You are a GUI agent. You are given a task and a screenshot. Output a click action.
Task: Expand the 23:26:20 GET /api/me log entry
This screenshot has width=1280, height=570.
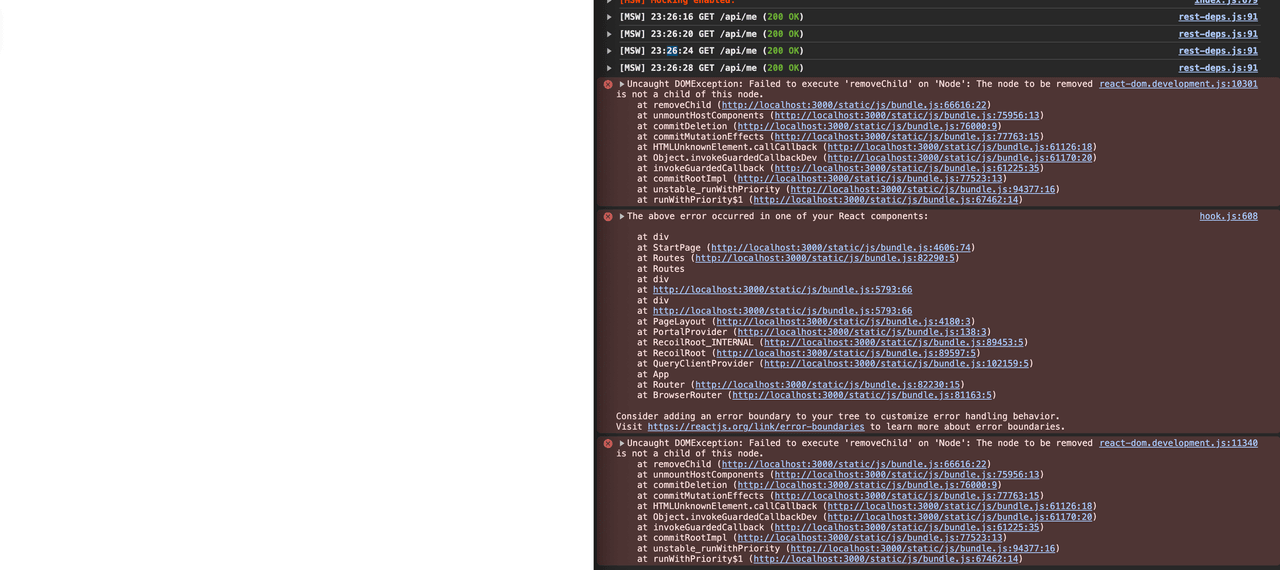pos(609,34)
